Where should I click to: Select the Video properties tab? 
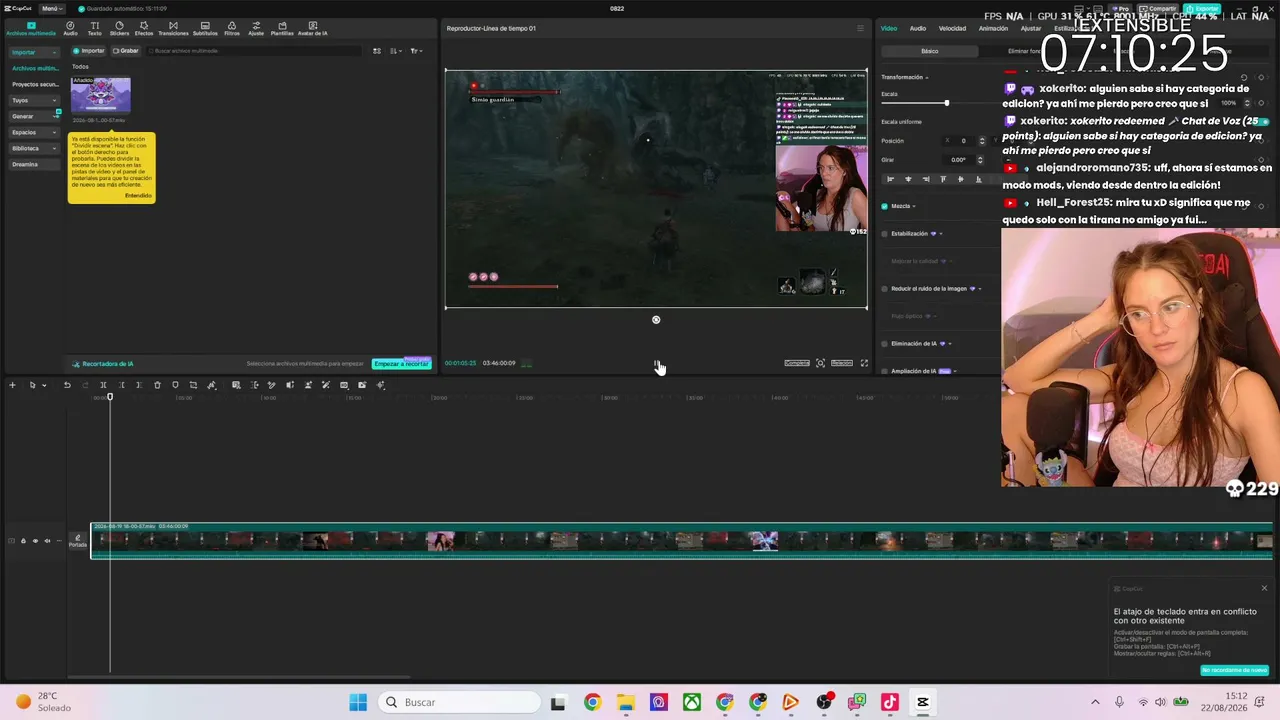[x=889, y=28]
